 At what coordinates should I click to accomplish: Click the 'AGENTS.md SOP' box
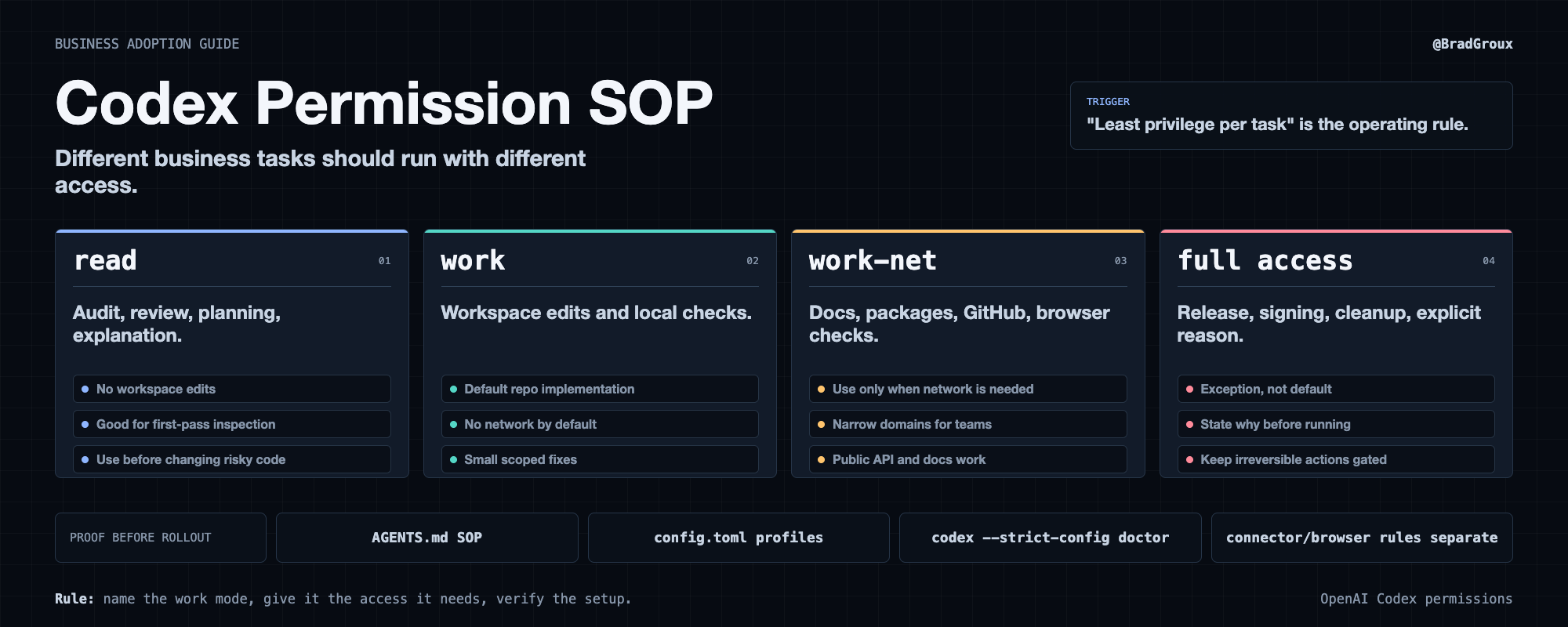point(427,538)
